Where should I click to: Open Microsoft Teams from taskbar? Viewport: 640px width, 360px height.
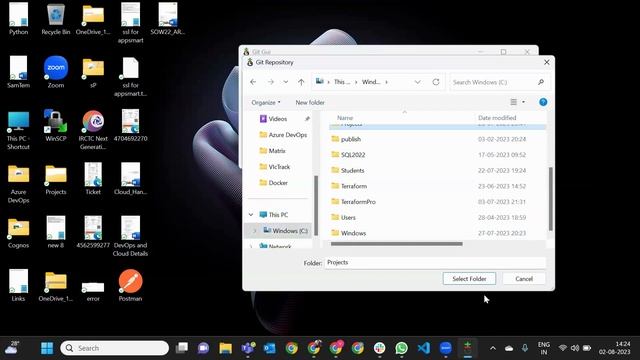[248, 348]
